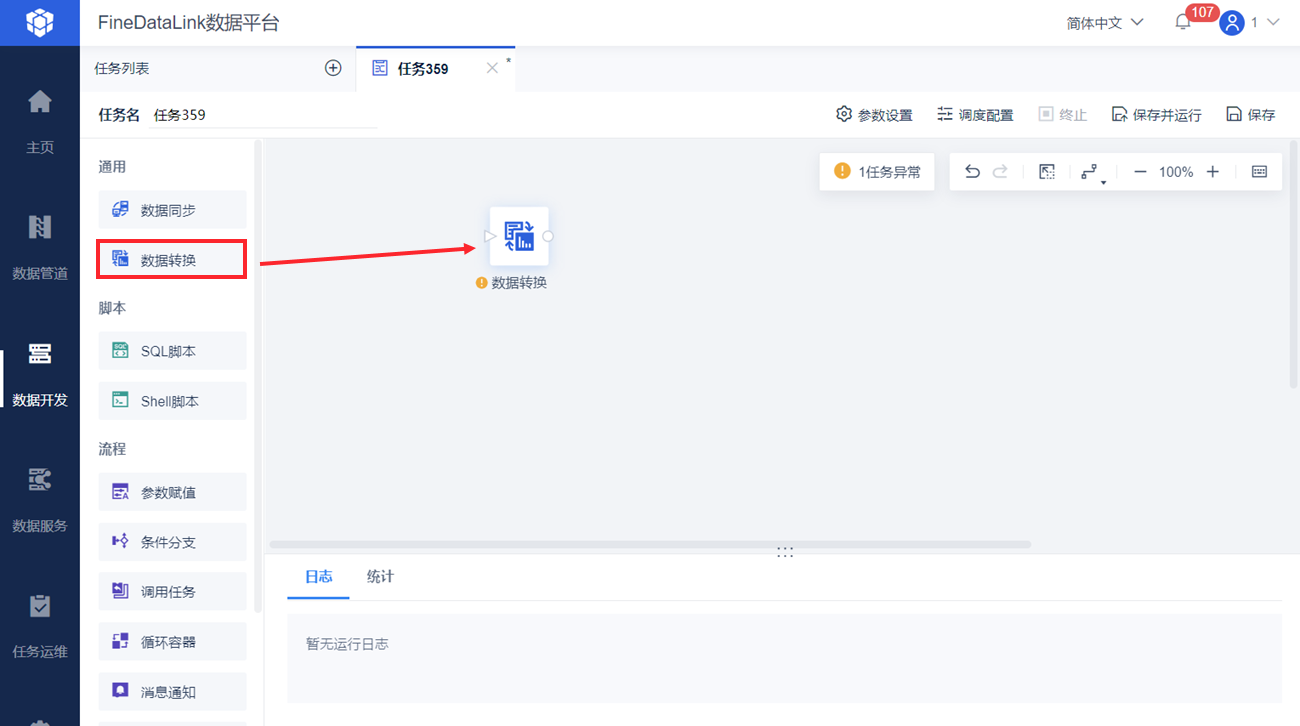The width and height of the screenshot is (1300, 726).
Task: Open the 数据开发 sidebar section
Action: pos(40,374)
